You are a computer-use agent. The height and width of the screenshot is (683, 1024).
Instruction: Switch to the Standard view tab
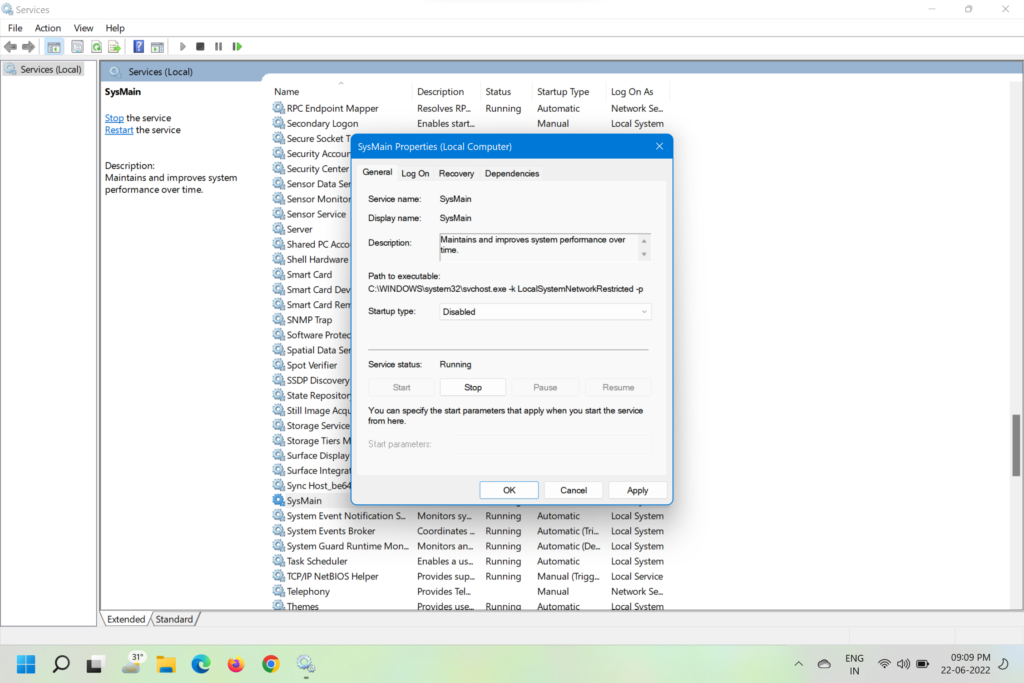coord(174,619)
